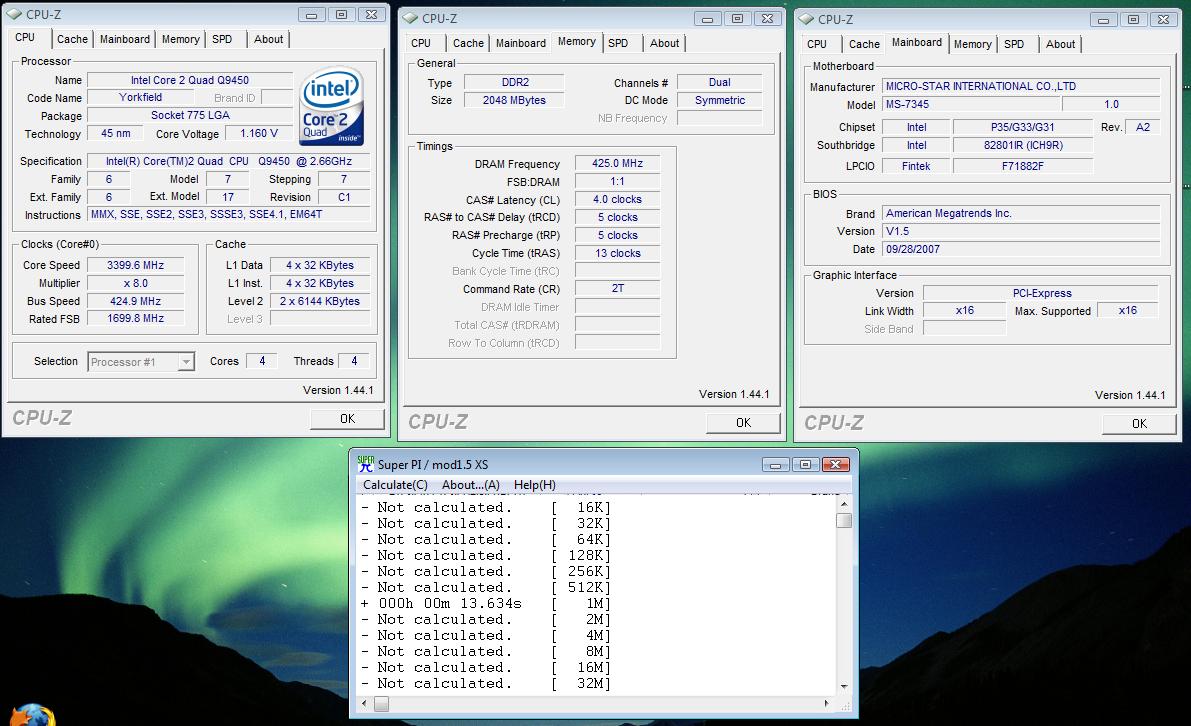Click the memory Type value DDR2
This screenshot has height=726, width=1191.
[514, 82]
